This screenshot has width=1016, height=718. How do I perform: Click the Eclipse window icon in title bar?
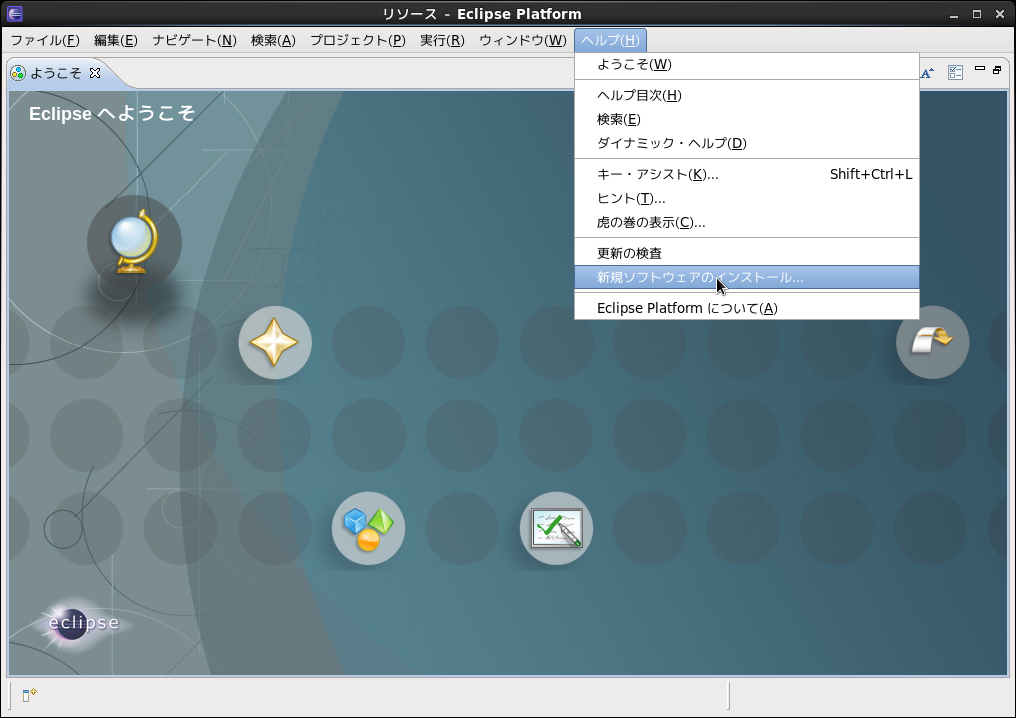click(14, 14)
